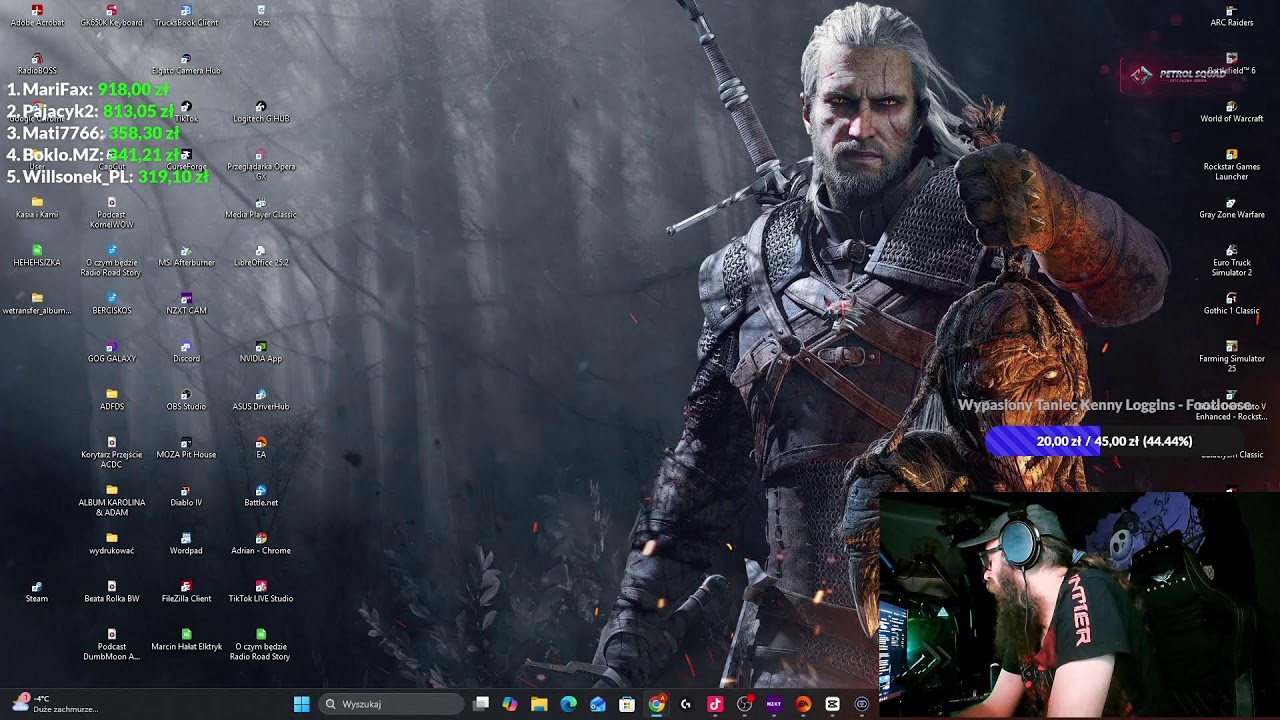Open the Steam desktop shortcut

37,591
